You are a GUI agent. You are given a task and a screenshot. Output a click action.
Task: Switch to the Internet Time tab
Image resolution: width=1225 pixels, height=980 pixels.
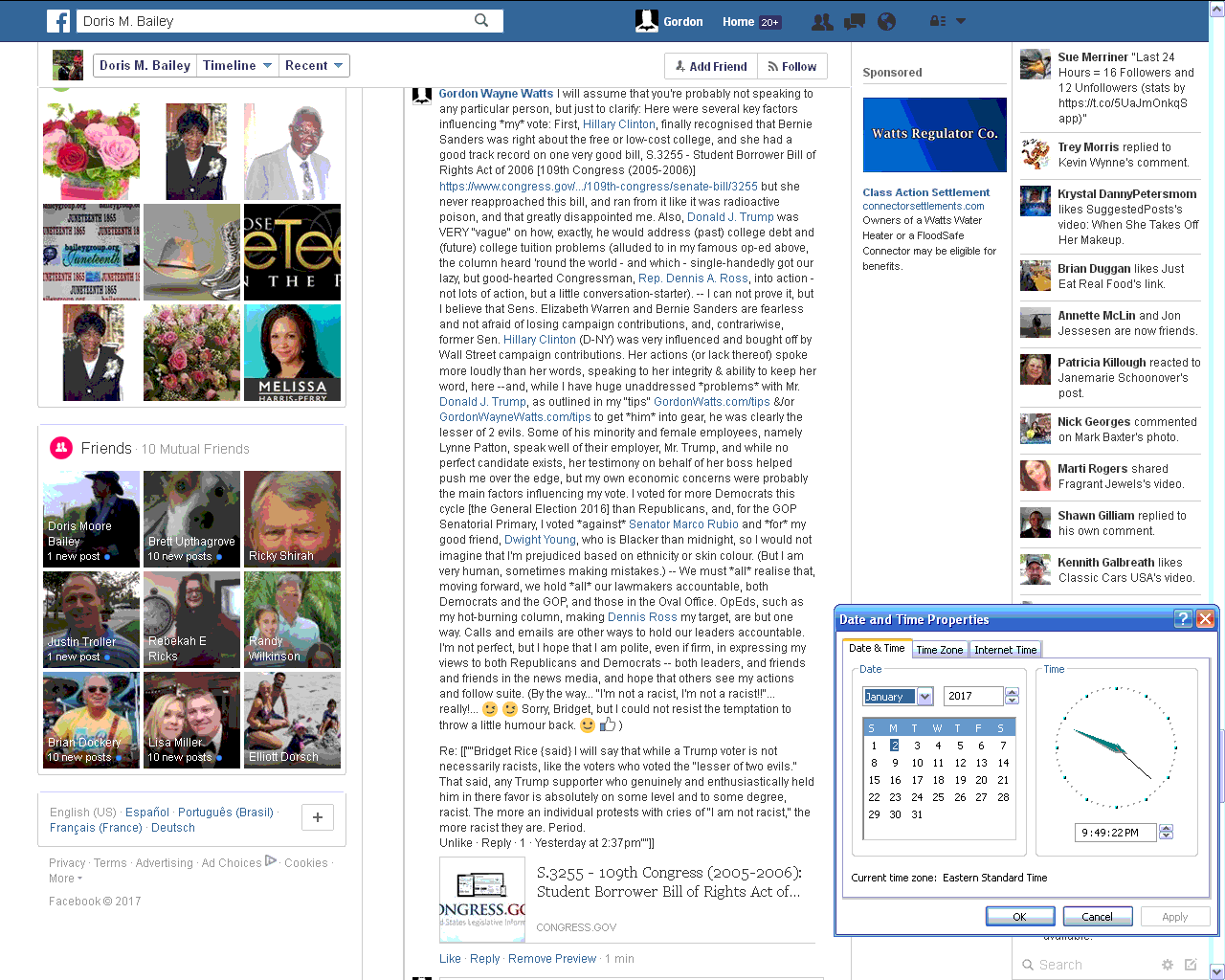click(1005, 650)
